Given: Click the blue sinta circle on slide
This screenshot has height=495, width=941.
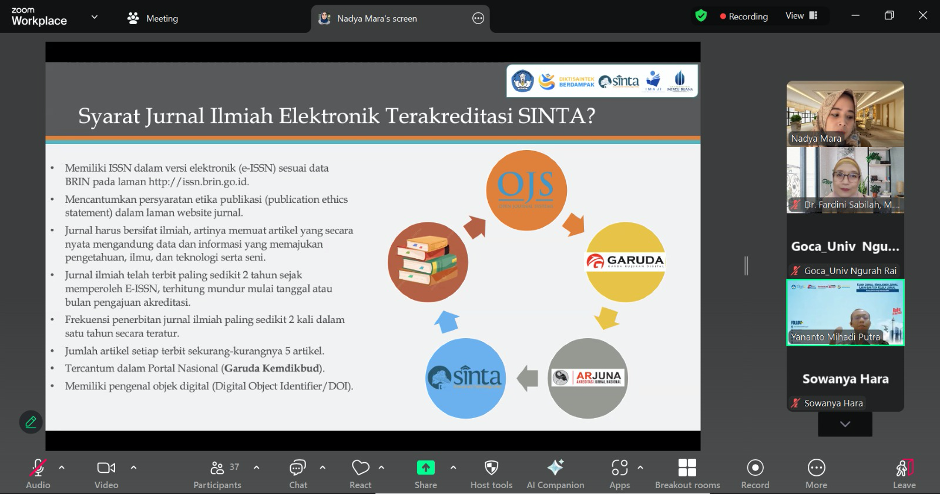Looking at the screenshot, I should (x=466, y=378).
